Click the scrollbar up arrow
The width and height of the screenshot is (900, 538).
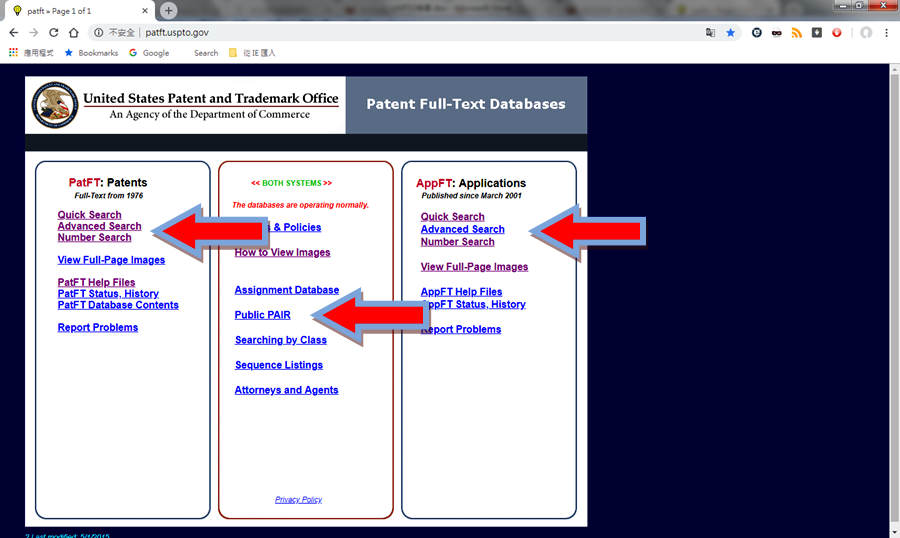[x=895, y=69]
